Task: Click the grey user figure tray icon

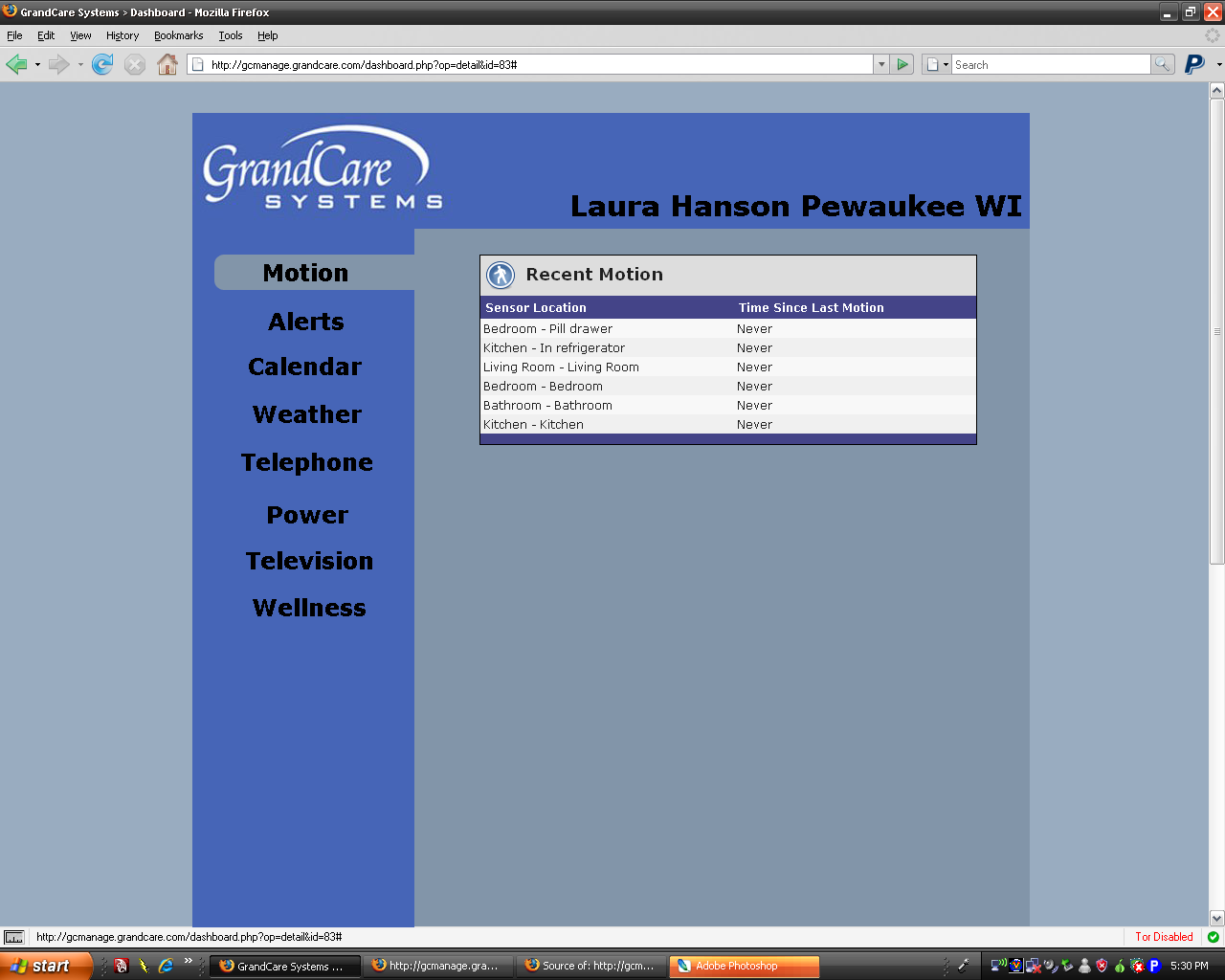Action: tap(1084, 966)
